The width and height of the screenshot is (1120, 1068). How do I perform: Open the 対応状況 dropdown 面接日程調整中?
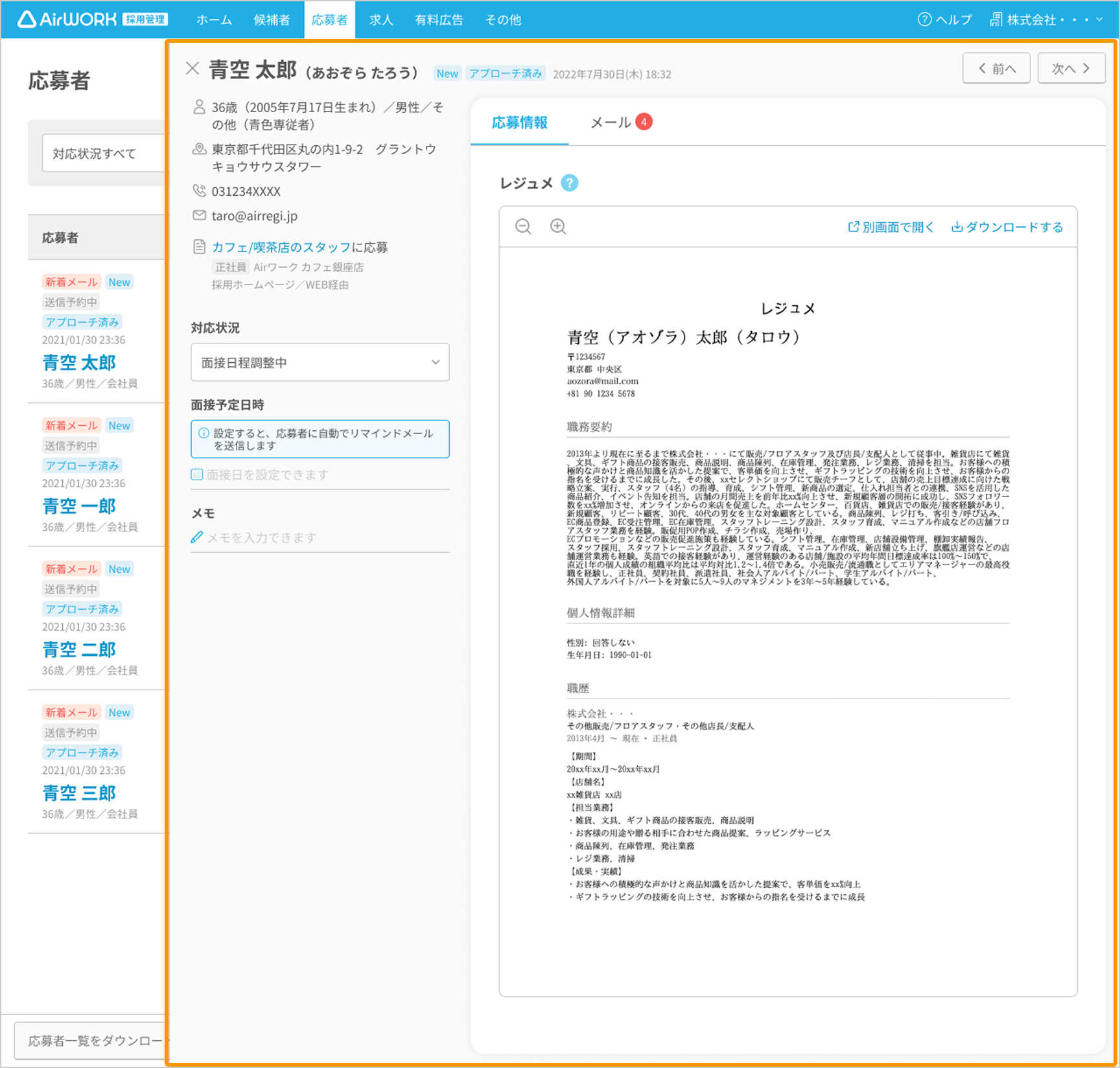tap(320, 362)
